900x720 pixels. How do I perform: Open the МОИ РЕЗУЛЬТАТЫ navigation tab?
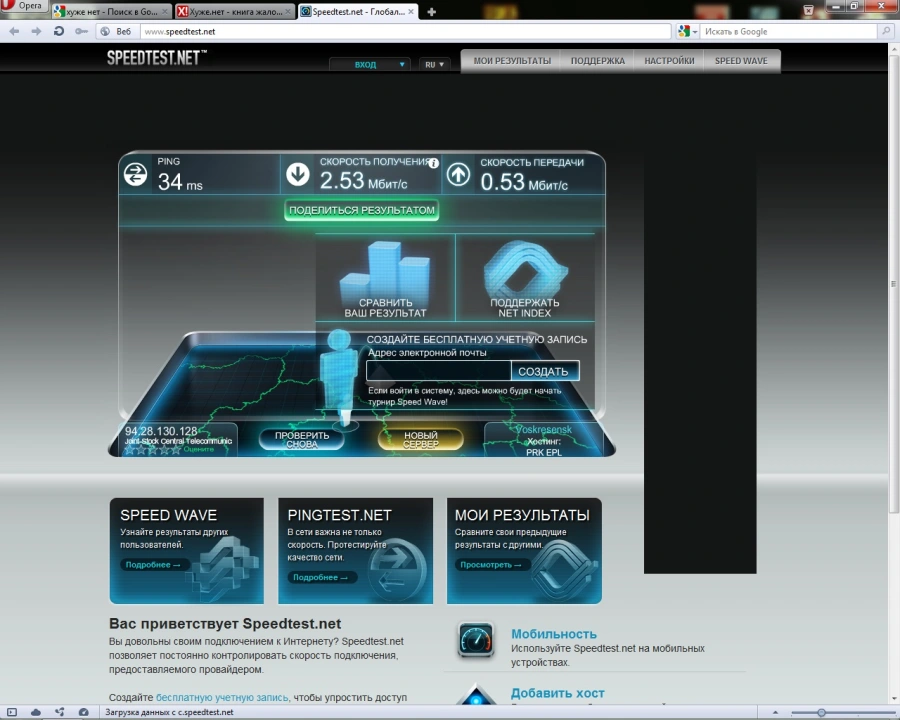(512, 61)
